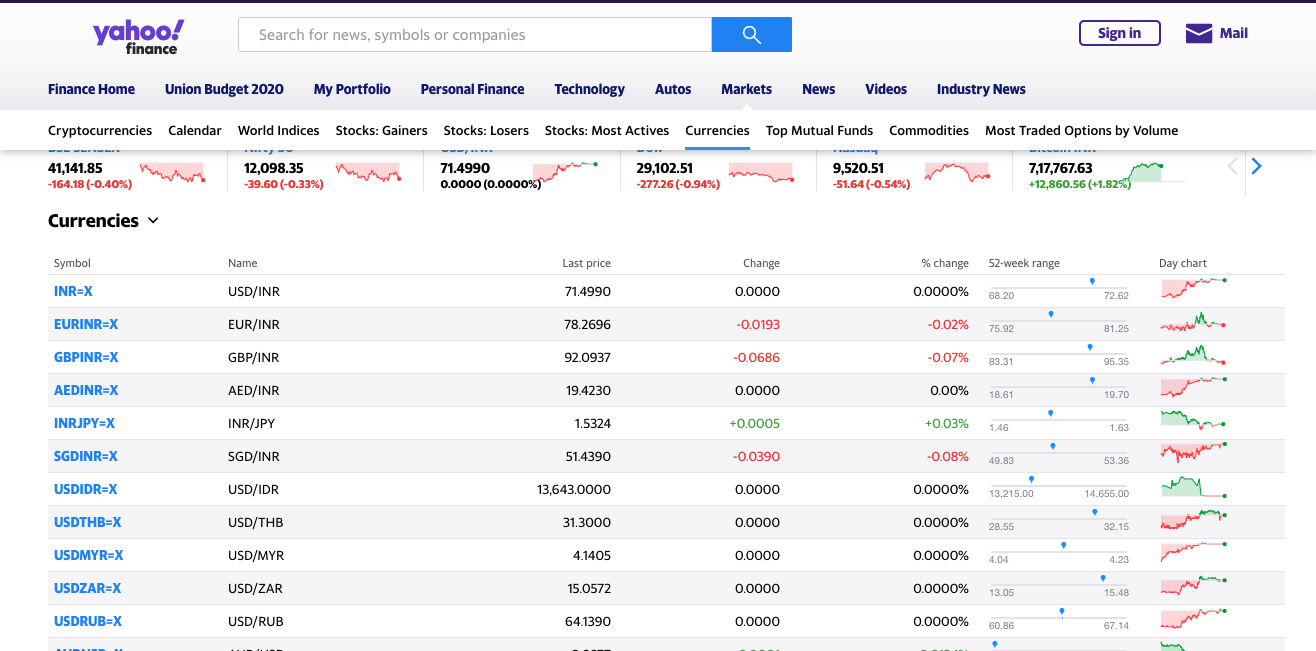Image resolution: width=1316 pixels, height=651 pixels.
Task: Click the 52-week range slider for USD/INR
Action: coord(1058,289)
